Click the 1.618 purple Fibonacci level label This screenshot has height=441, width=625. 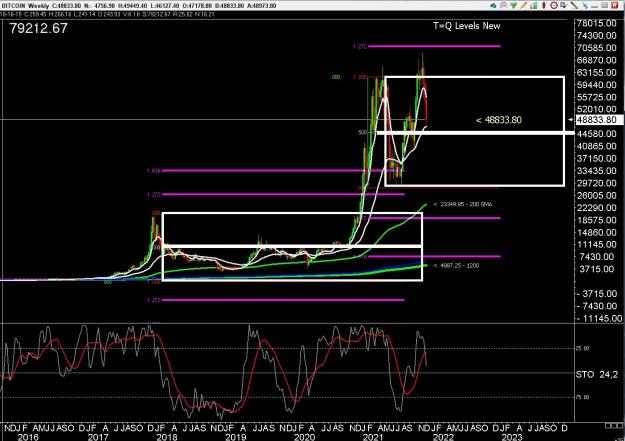[153, 171]
